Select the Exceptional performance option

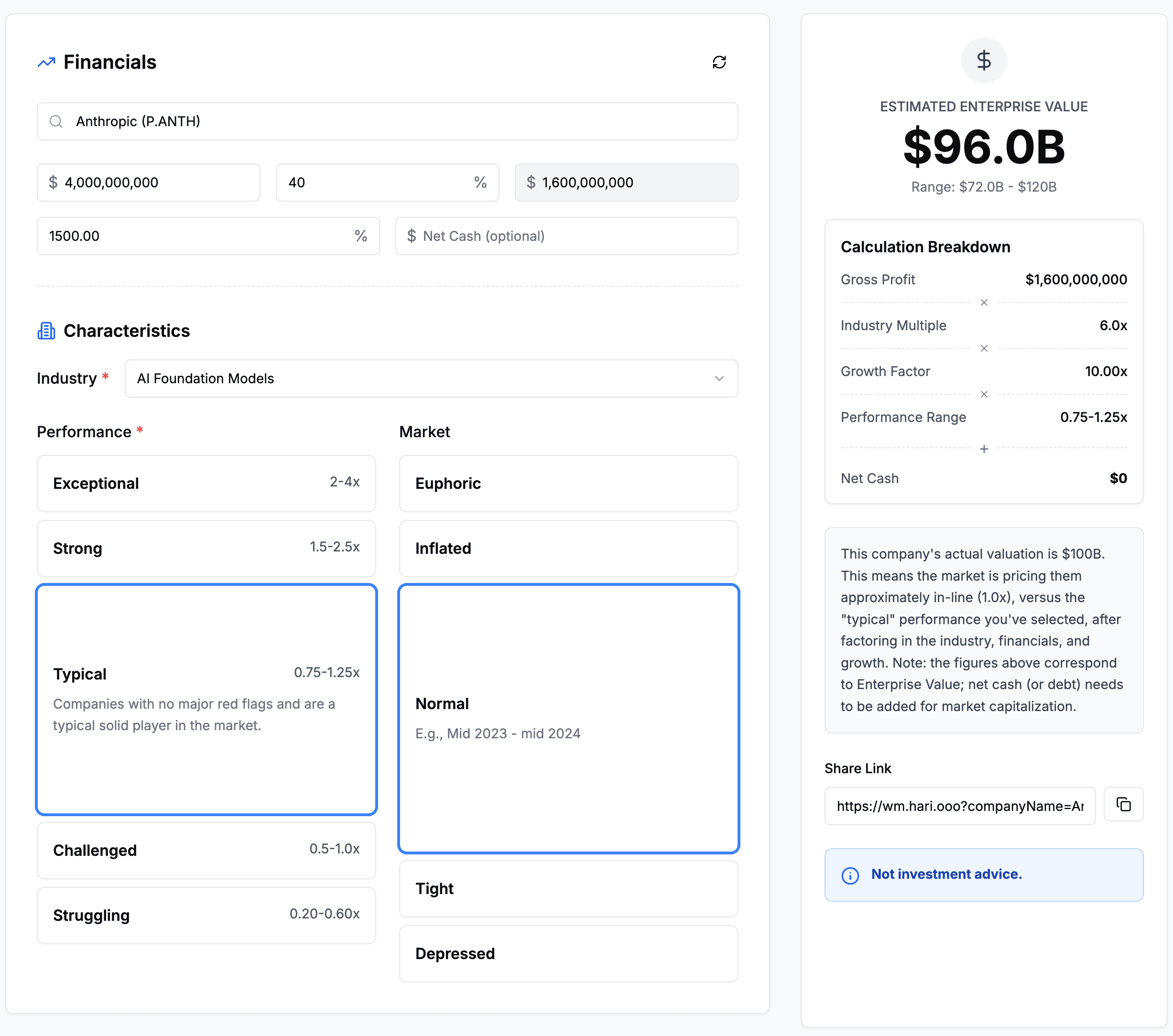(206, 484)
